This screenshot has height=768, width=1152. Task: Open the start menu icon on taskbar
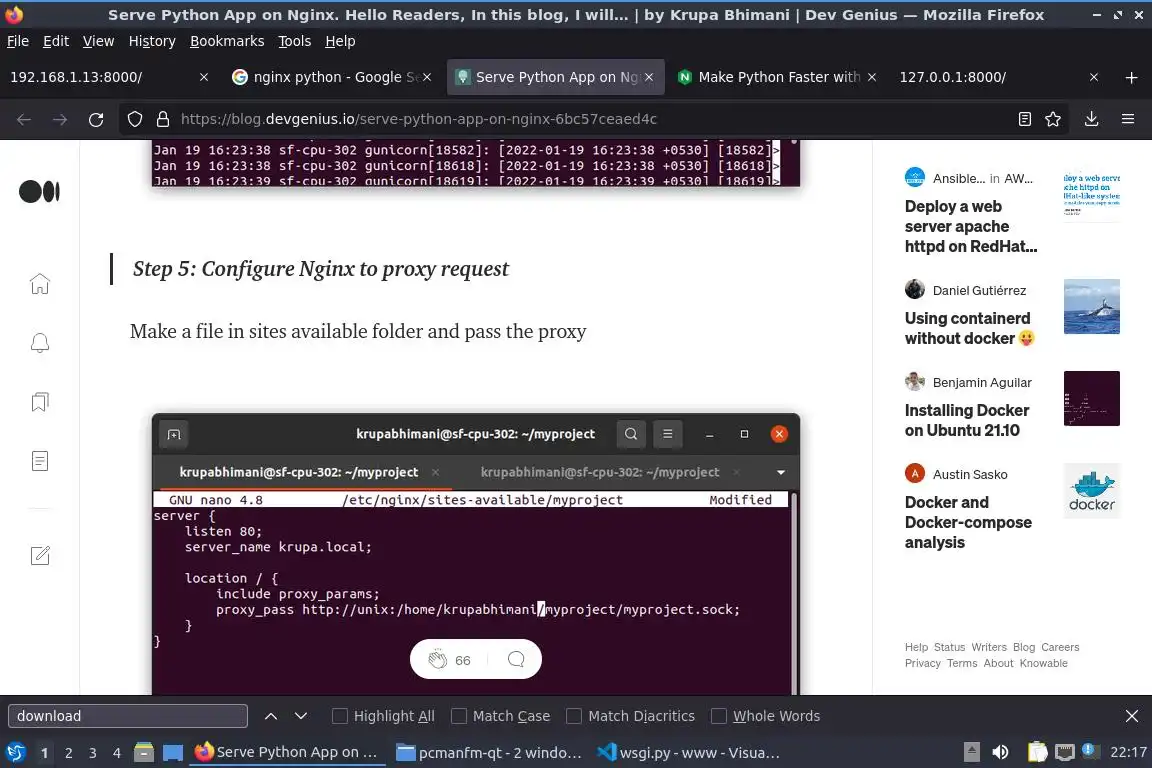pos(16,752)
